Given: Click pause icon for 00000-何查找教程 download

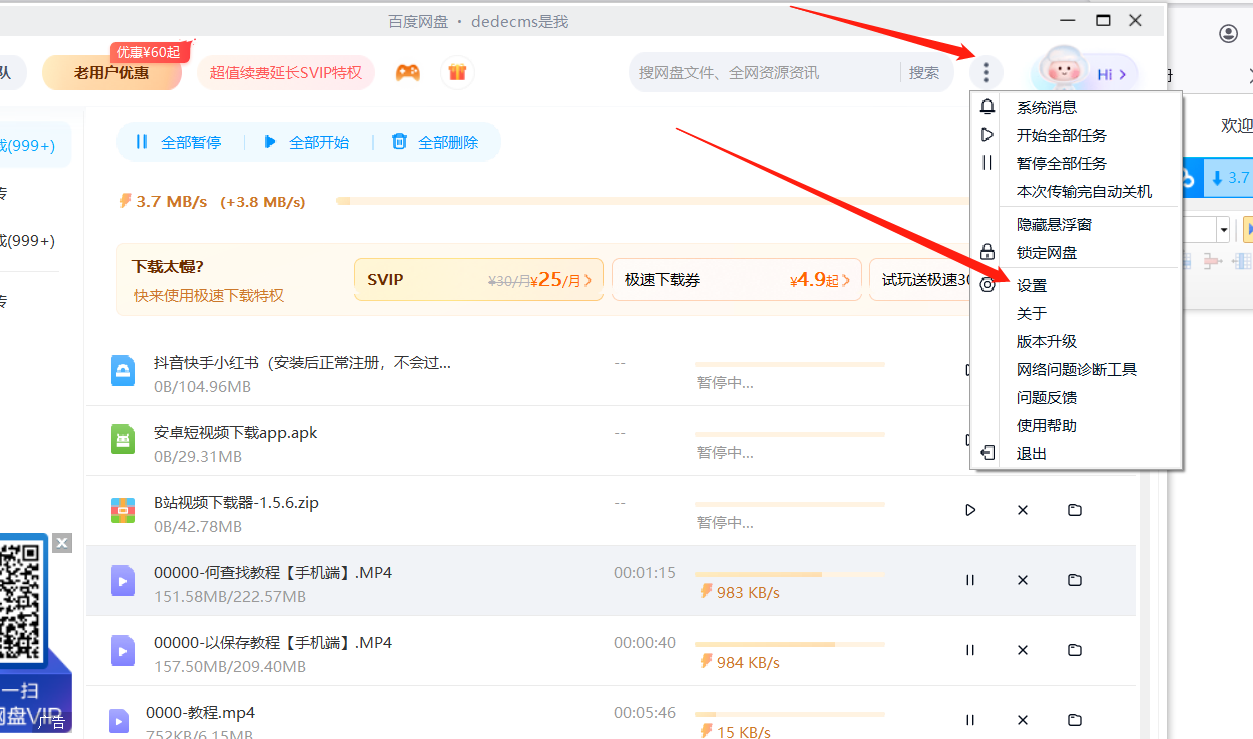Looking at the screenshot, I should pyautogui.click(x=970, y=580).
